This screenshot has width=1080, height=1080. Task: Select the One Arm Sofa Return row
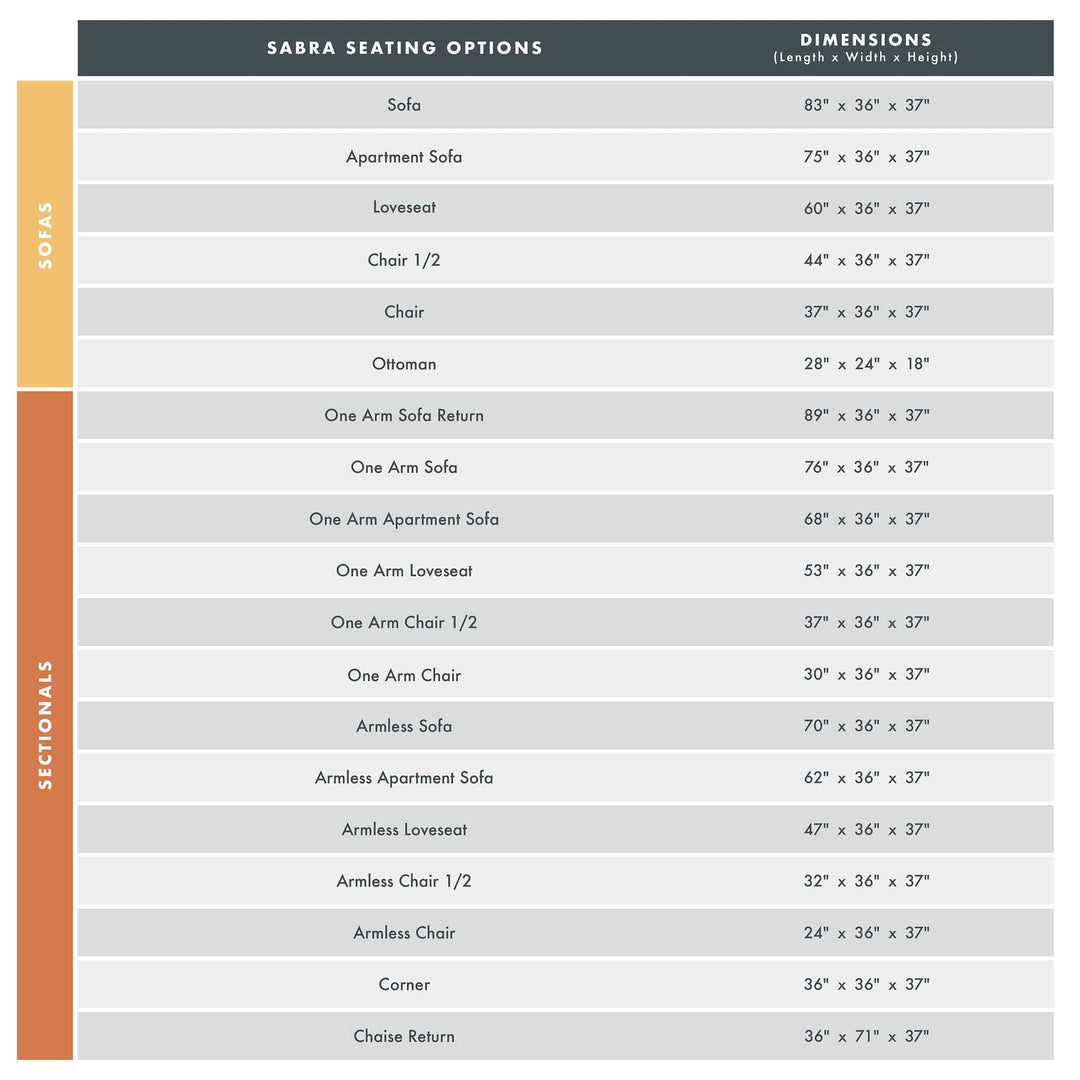404,415
